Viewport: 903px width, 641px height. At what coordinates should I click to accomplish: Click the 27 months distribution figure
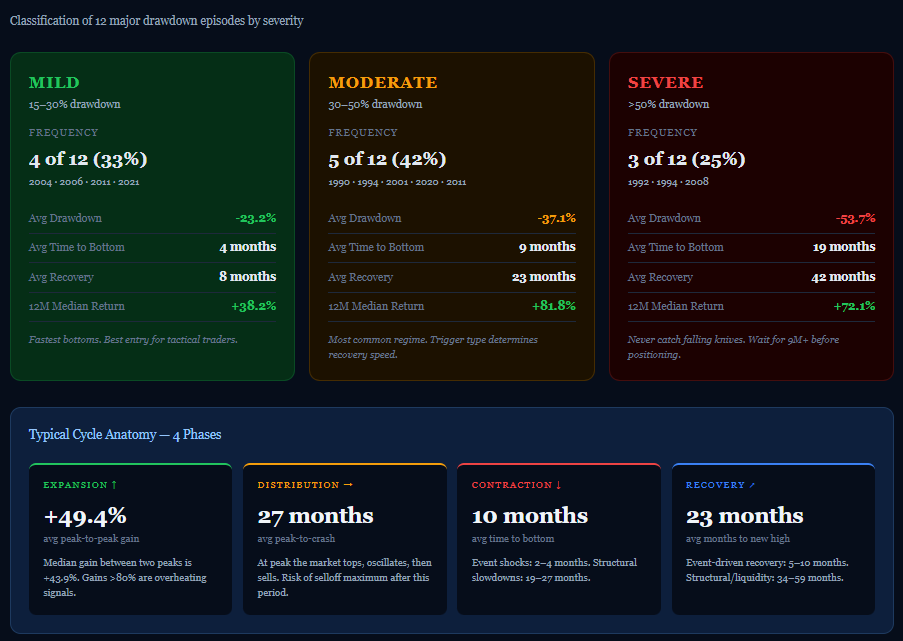point(316,516)
